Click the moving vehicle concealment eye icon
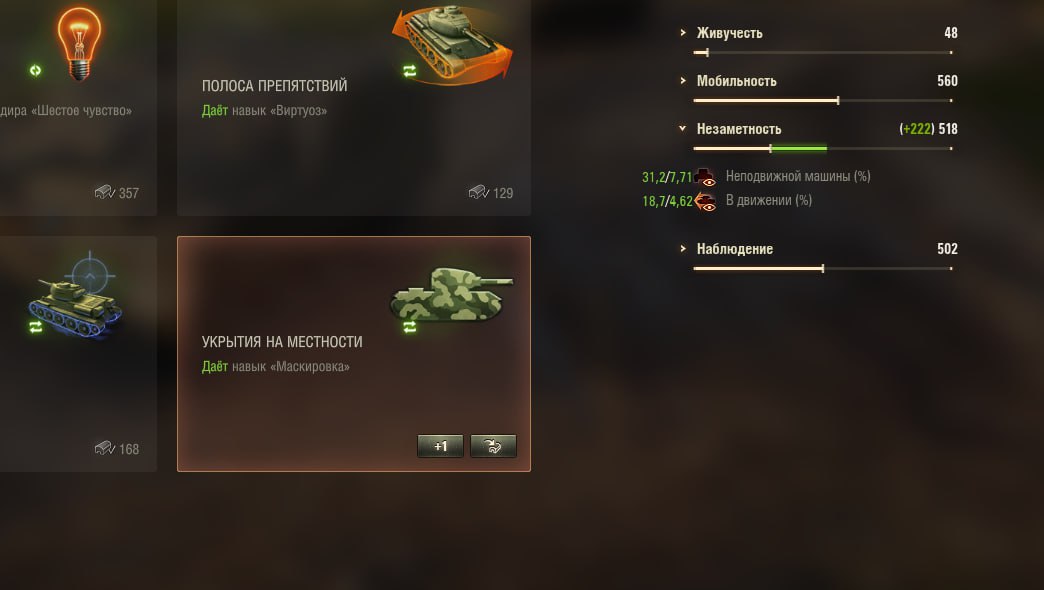Screen dimensions: 1044x590 click(705, 201)
